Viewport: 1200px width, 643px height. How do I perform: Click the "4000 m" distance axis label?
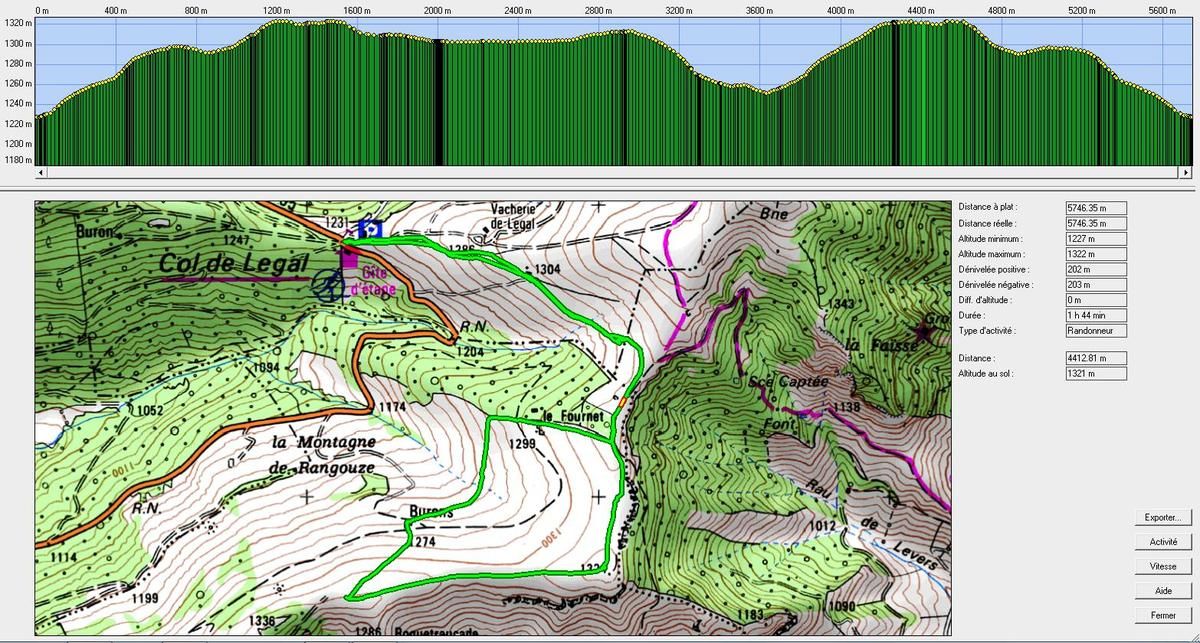pos(843,10)
